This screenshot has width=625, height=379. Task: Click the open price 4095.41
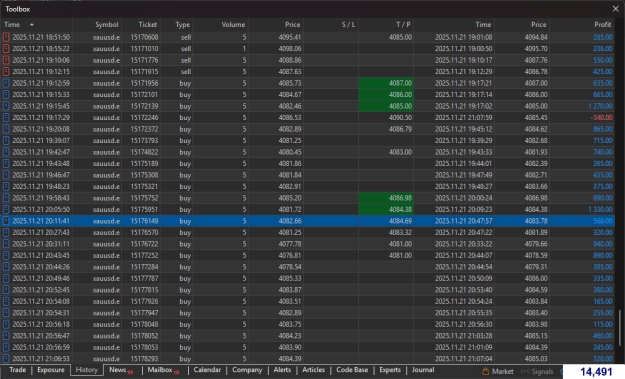pos(290,37)
